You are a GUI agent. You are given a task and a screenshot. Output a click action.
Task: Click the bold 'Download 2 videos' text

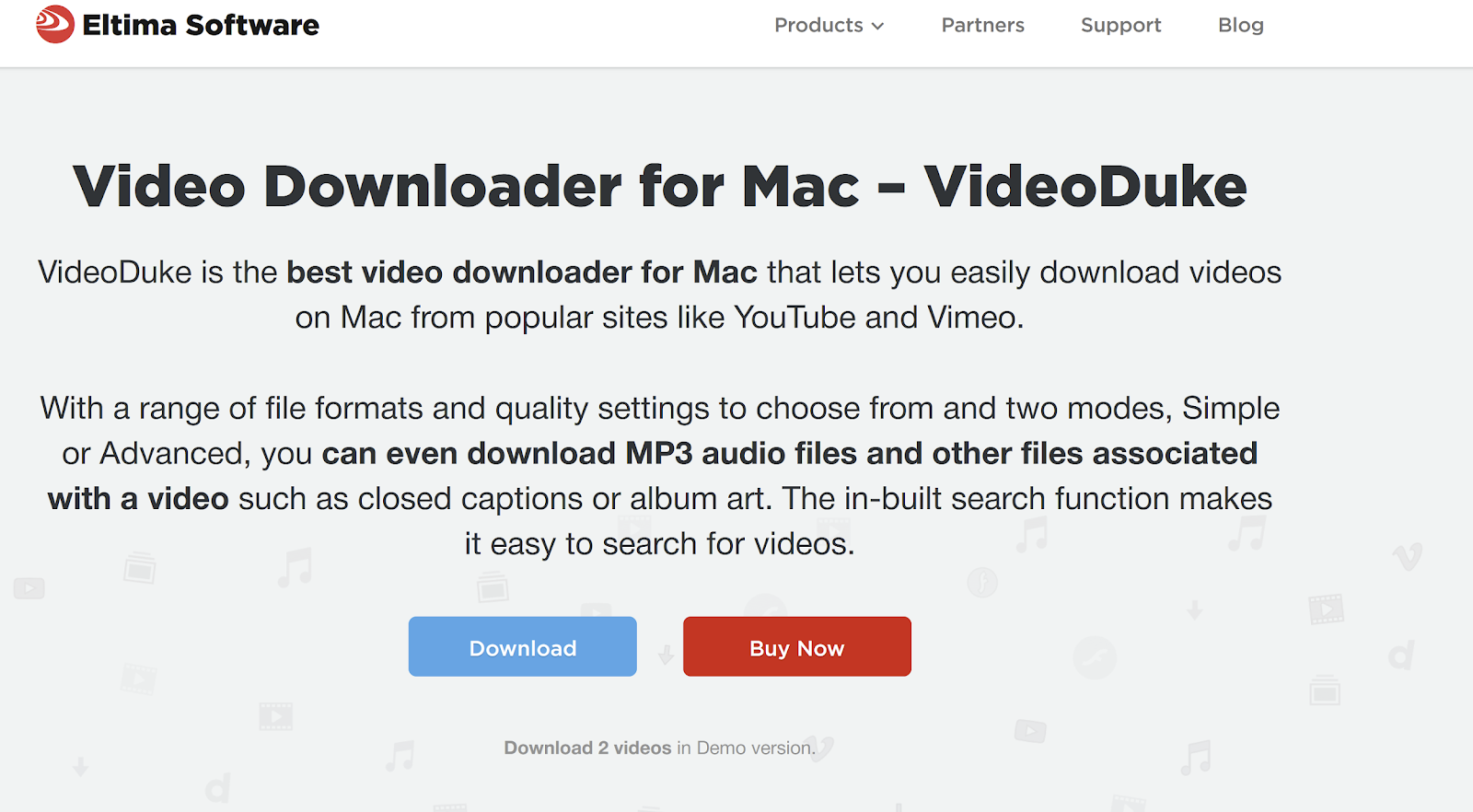[x=587, y=748]
